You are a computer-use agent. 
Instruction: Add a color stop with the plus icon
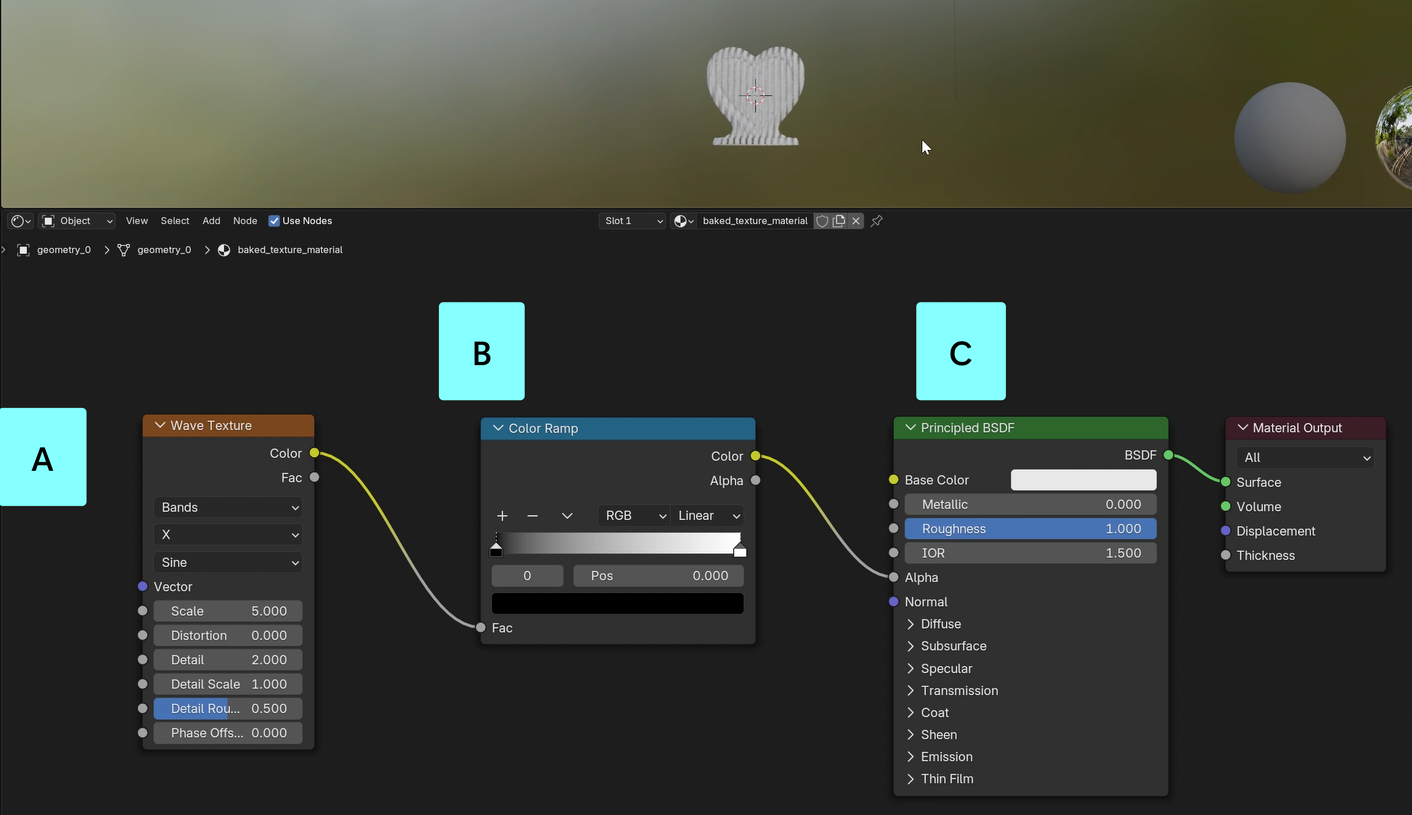(x=502, y=516)
